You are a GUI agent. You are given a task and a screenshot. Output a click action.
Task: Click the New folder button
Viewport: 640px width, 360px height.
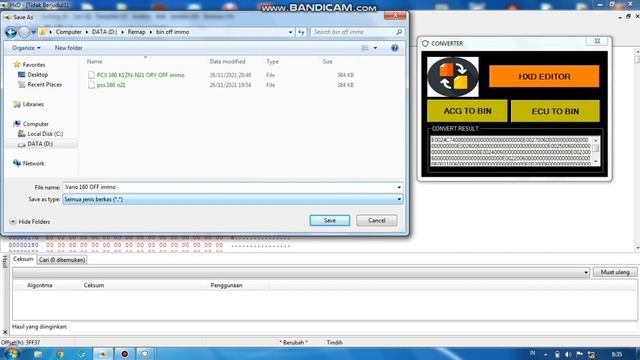tap(69, 48)
